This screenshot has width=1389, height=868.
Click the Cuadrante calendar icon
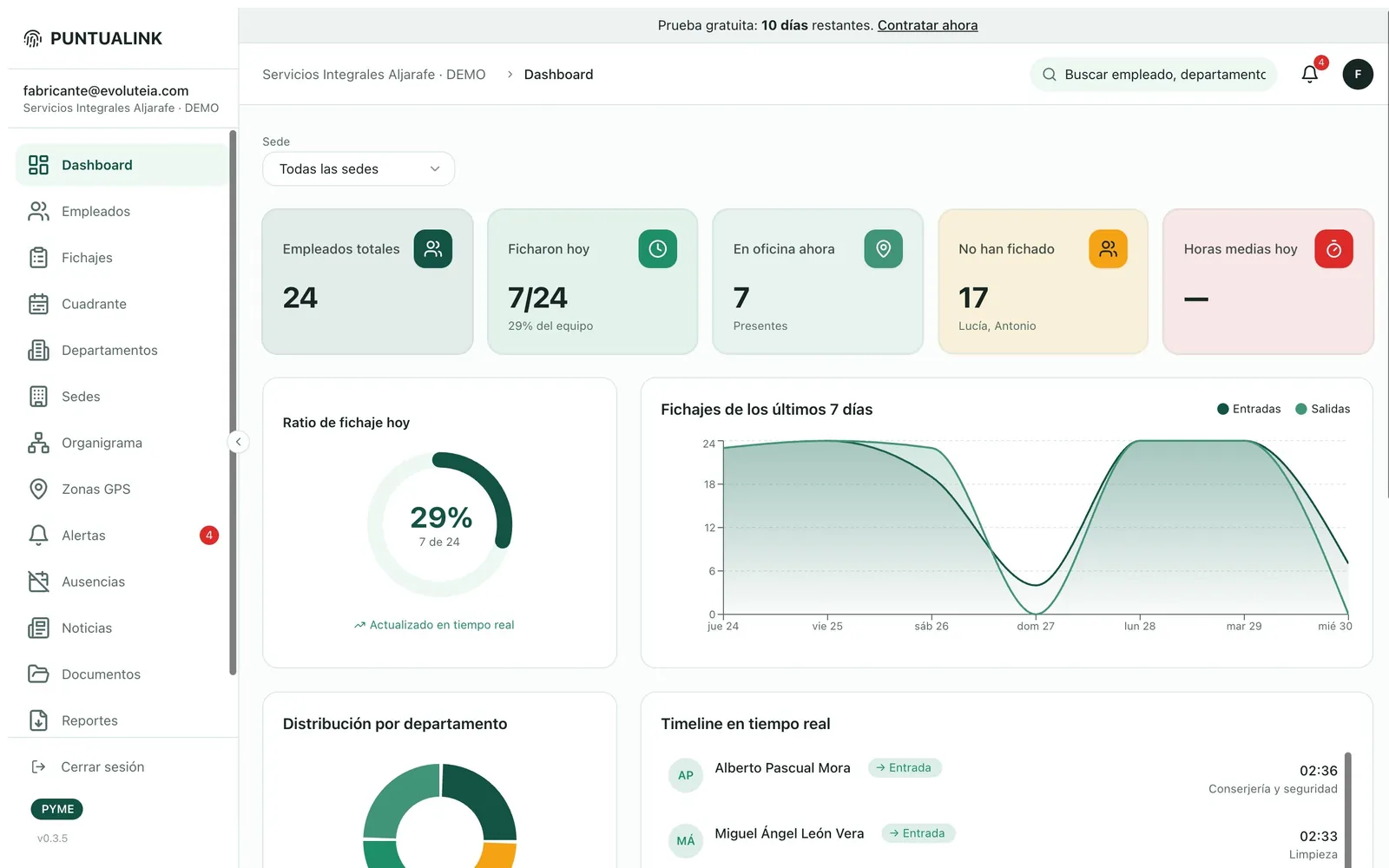[38, 304]
